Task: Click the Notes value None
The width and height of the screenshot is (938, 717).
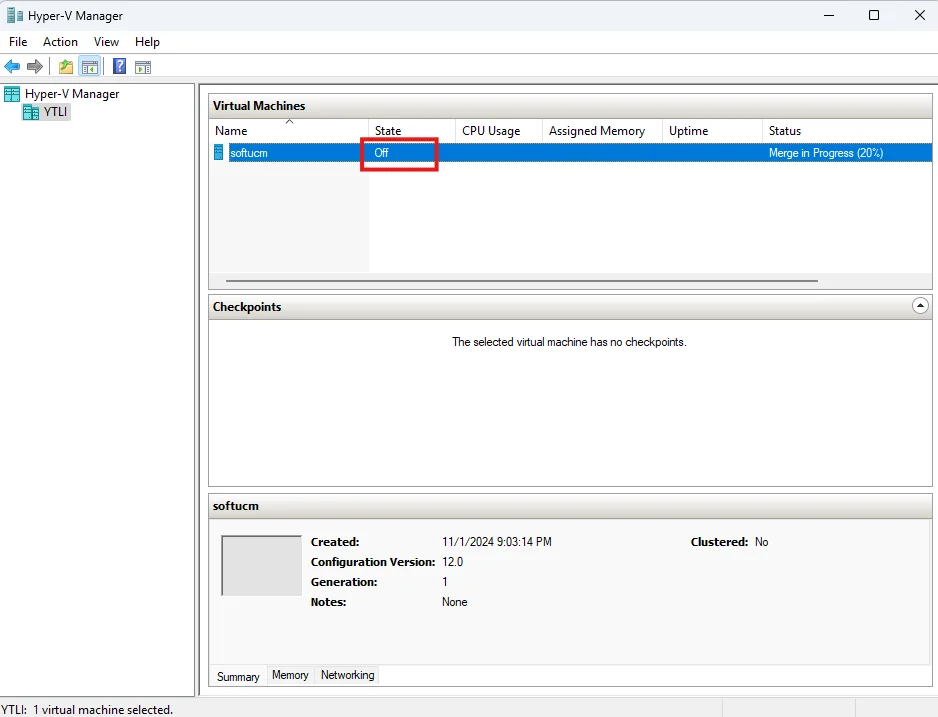Action: (455, 602)
